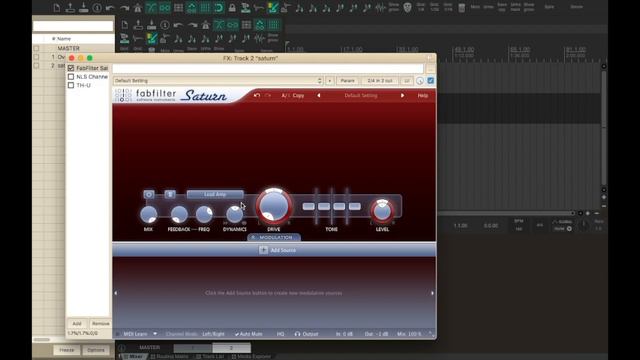Open the Param menu button
Viewport: 640px width, 360px height.
347,81
